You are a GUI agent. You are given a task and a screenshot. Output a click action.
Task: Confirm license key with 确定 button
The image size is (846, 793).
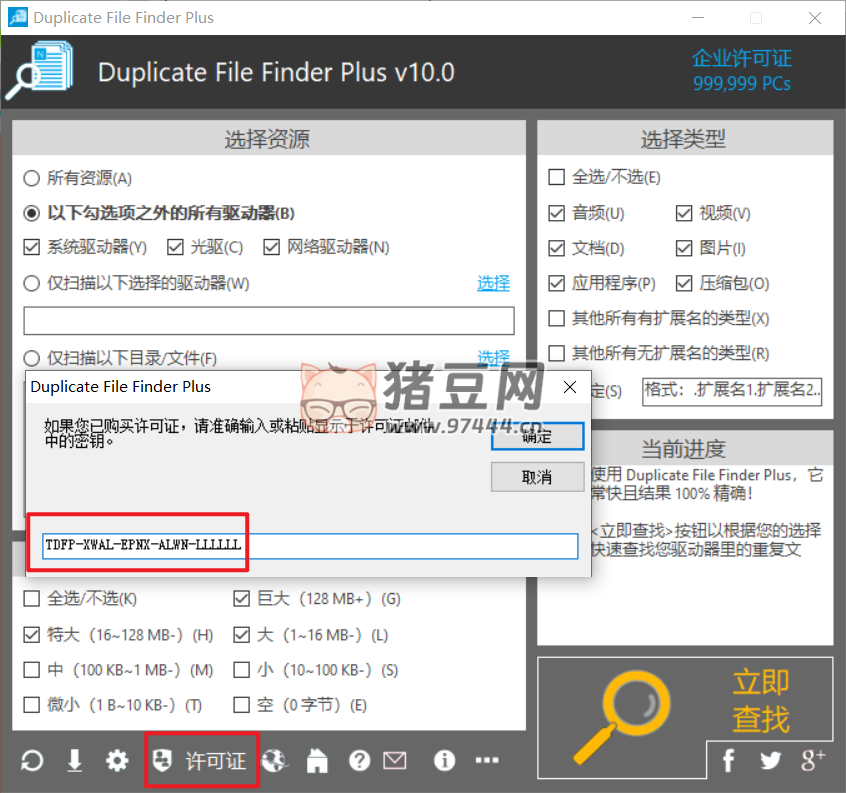pyautogui.click(x=537, y=436)
